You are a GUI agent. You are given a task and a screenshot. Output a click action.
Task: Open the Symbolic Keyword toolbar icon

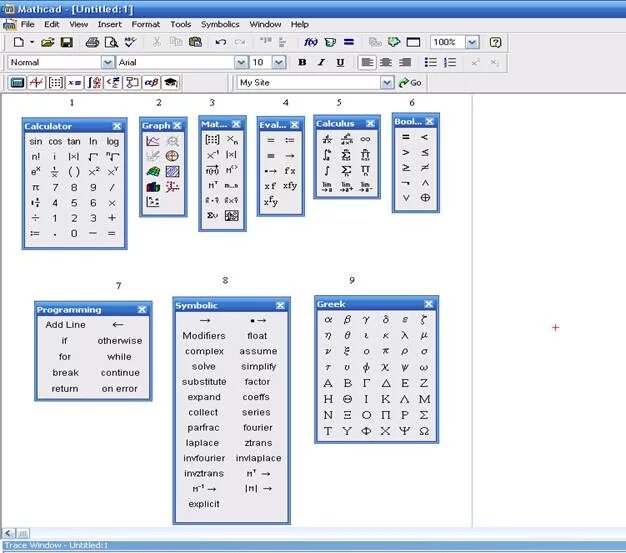click(x=171, y=83)
